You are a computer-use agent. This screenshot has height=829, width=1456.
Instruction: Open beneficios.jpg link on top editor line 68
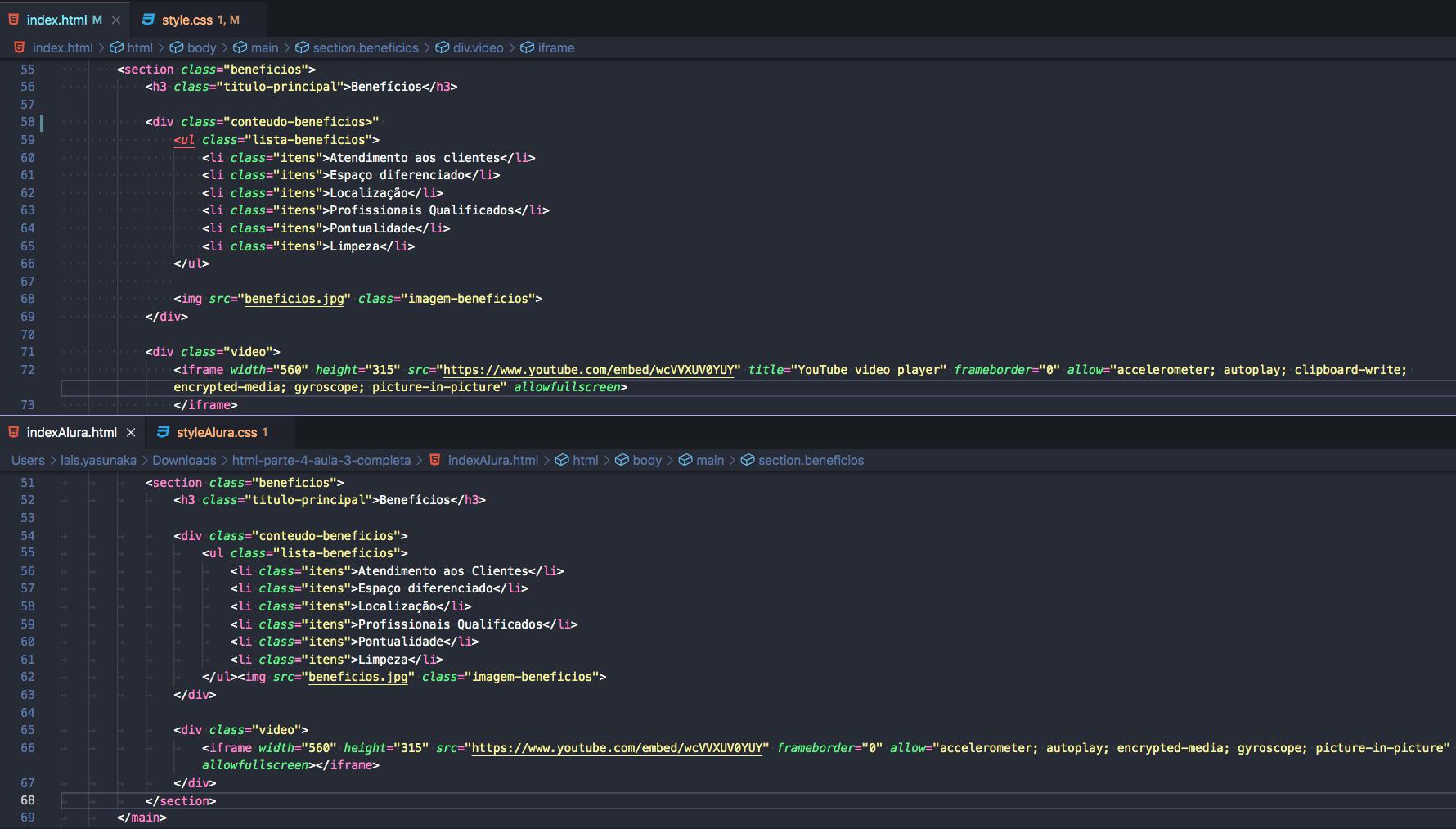click(294, 299)
